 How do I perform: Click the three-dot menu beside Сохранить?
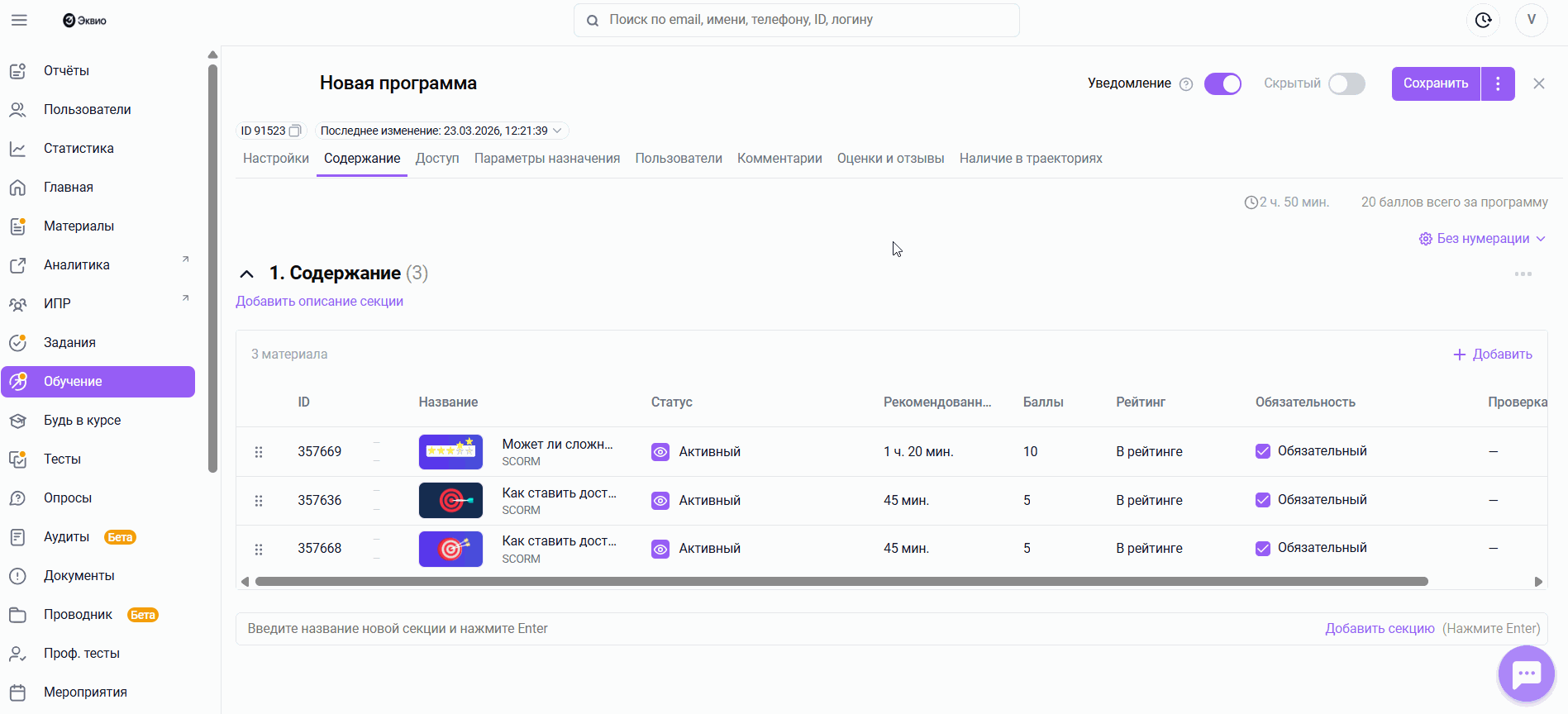coord(1498,83)
